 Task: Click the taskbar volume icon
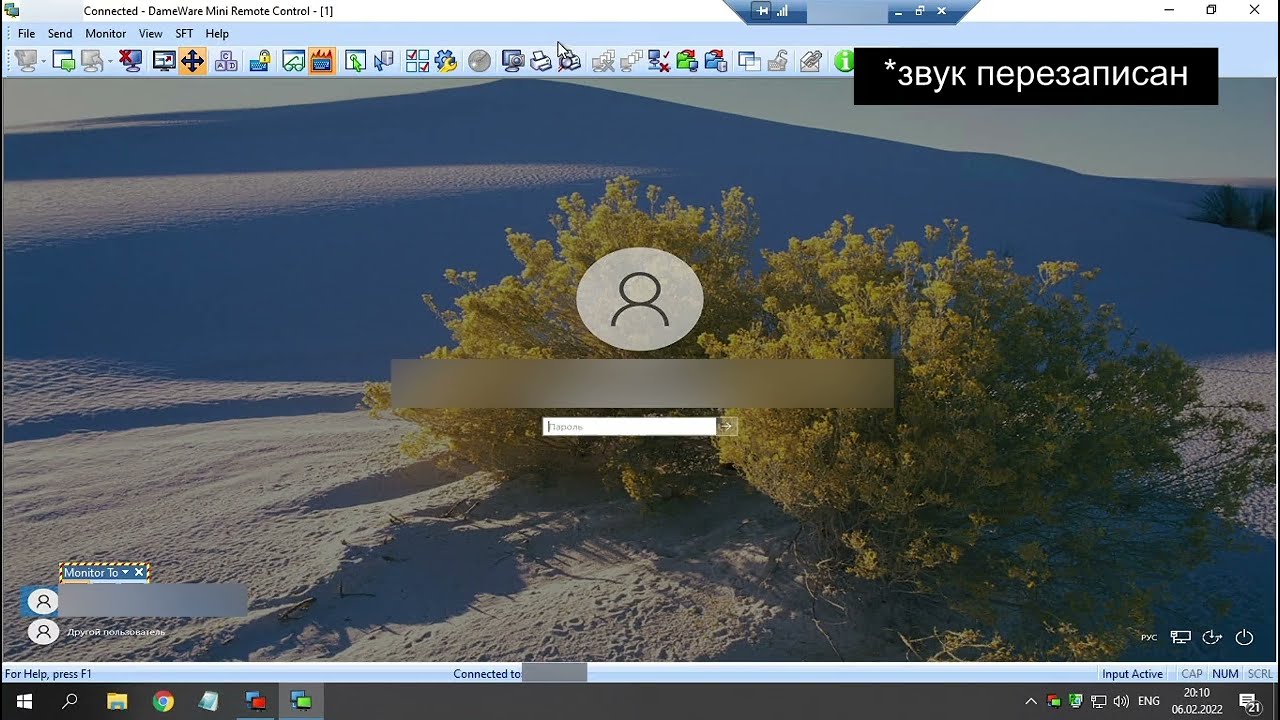click(x=1121, y=701)
